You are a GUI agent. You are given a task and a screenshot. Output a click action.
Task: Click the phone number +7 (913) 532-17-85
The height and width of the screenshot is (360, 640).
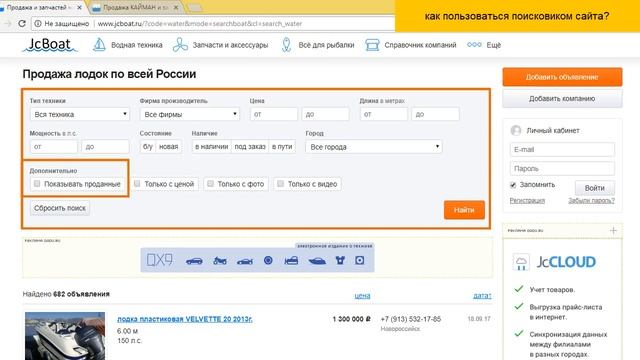[411, 319]
